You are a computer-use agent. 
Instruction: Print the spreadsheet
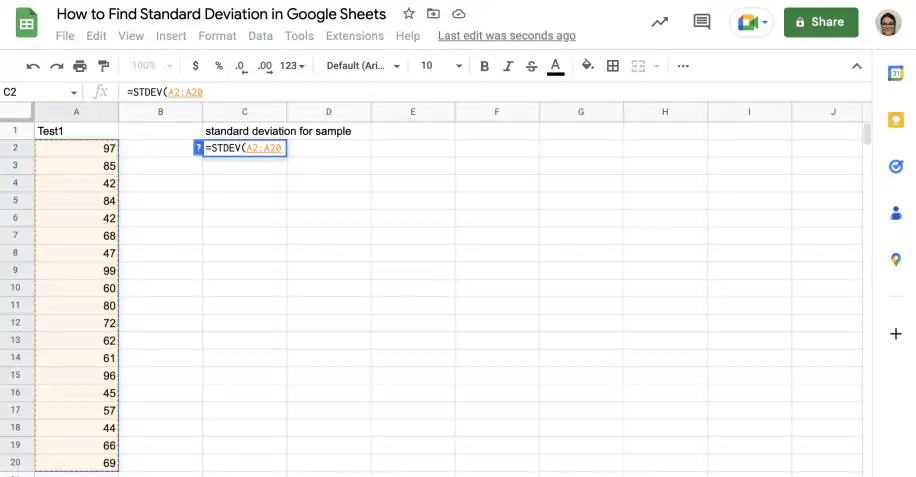point(79,66)
